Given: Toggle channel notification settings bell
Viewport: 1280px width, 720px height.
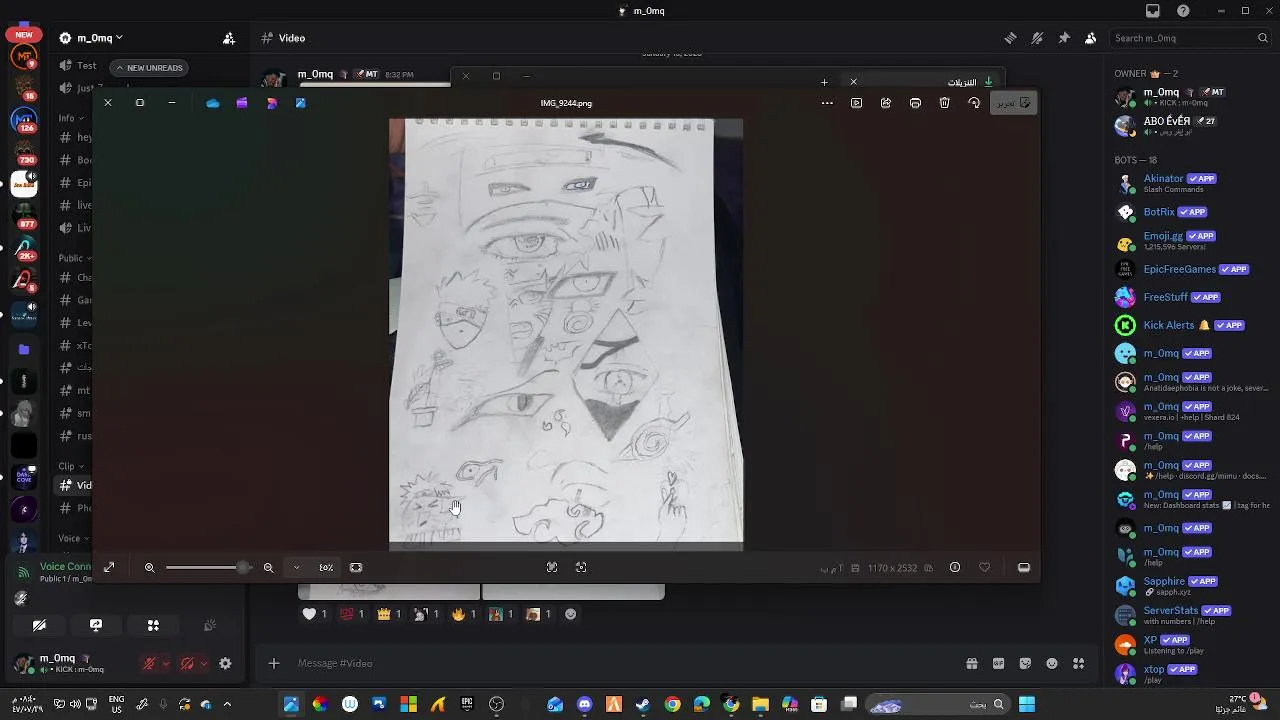Looking at the screenshot, I should pyautogui.click(x=1037, y=38).
